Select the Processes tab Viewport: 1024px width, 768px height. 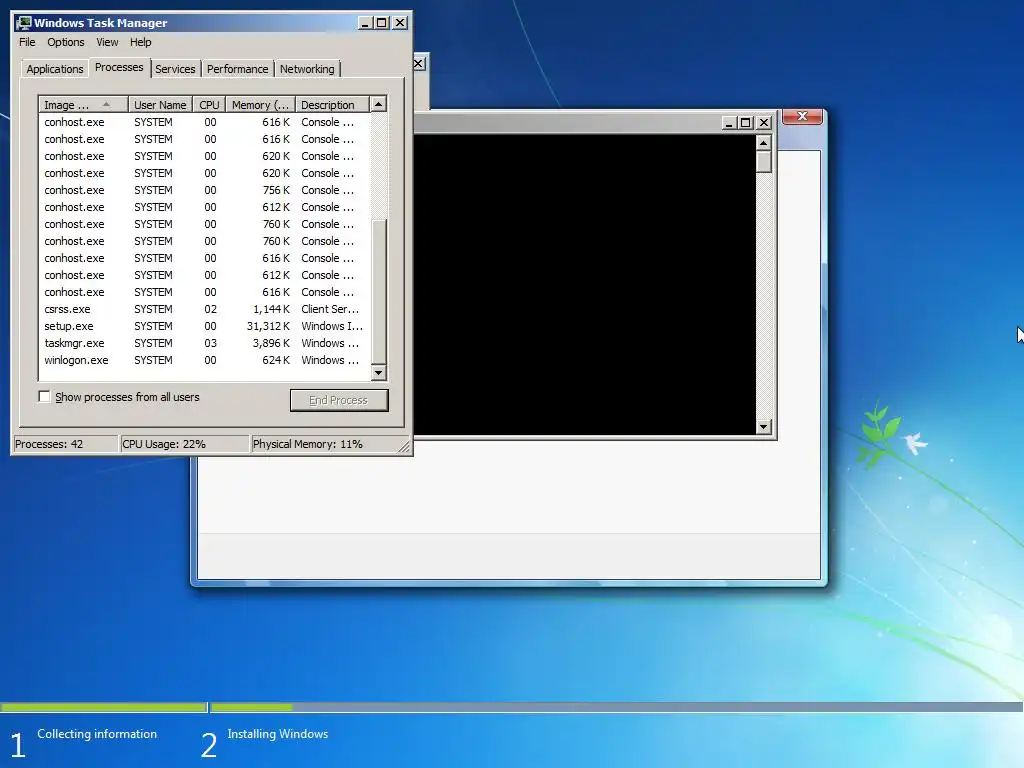[x=119, y=67]
